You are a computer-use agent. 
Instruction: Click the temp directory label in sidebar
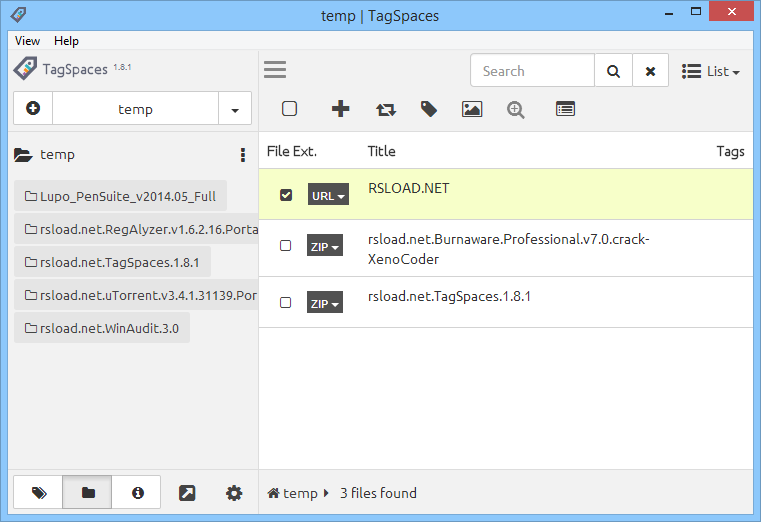[x=57, y=155]
